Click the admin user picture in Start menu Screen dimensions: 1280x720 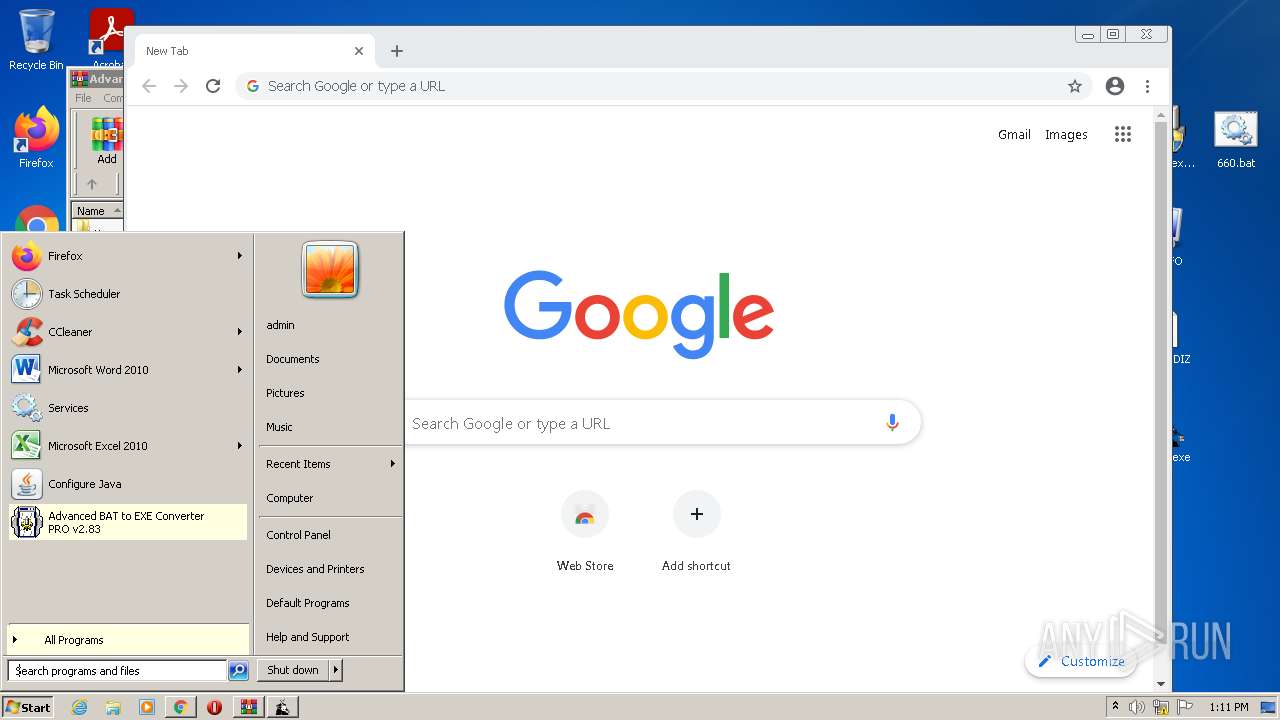tap(330, 270)
